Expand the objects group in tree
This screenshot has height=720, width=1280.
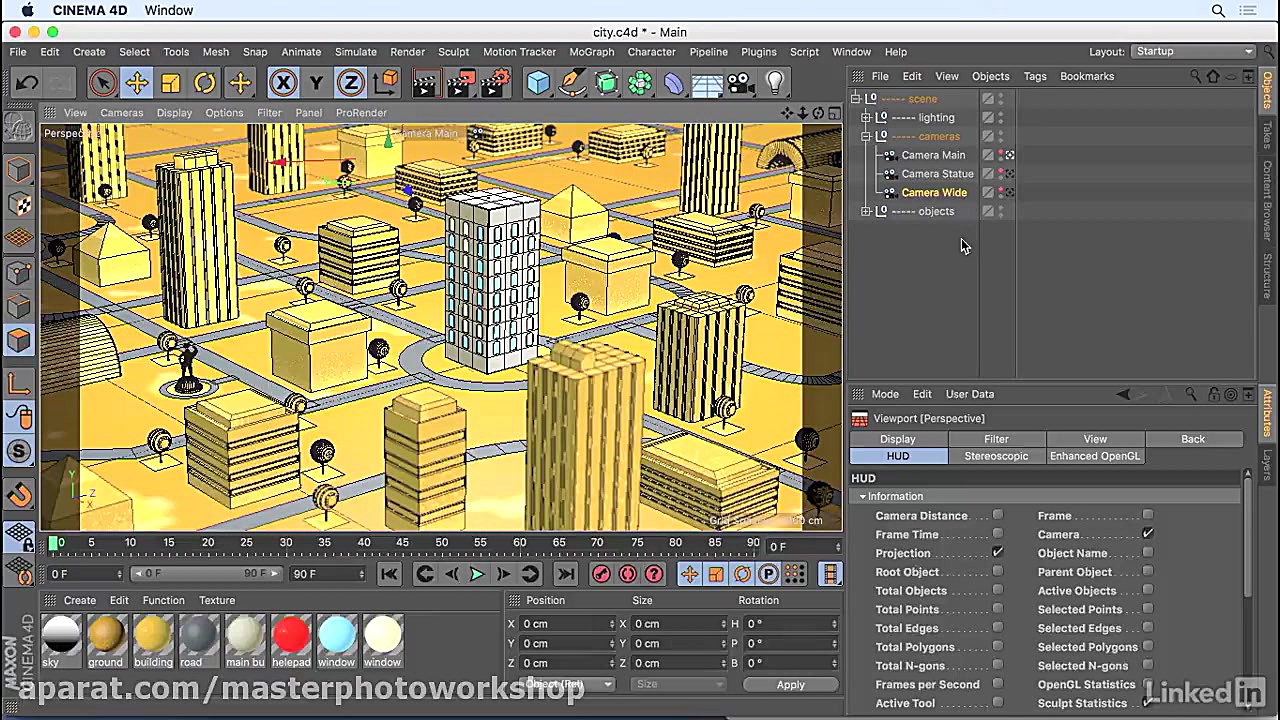(866, 212)
